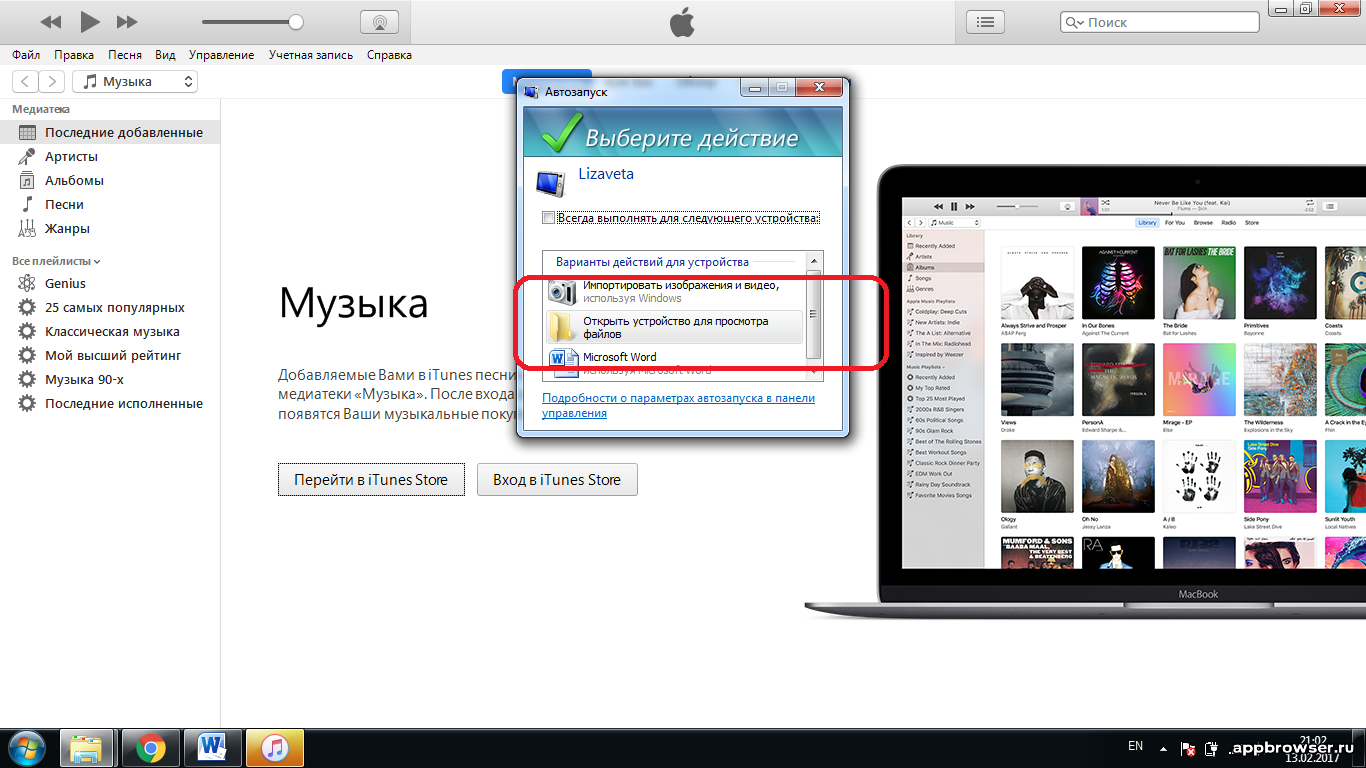The width and height of the screenshot is (1366, 768).
Task: Collapse the Все плейлисты section
Action: point(56,261)
